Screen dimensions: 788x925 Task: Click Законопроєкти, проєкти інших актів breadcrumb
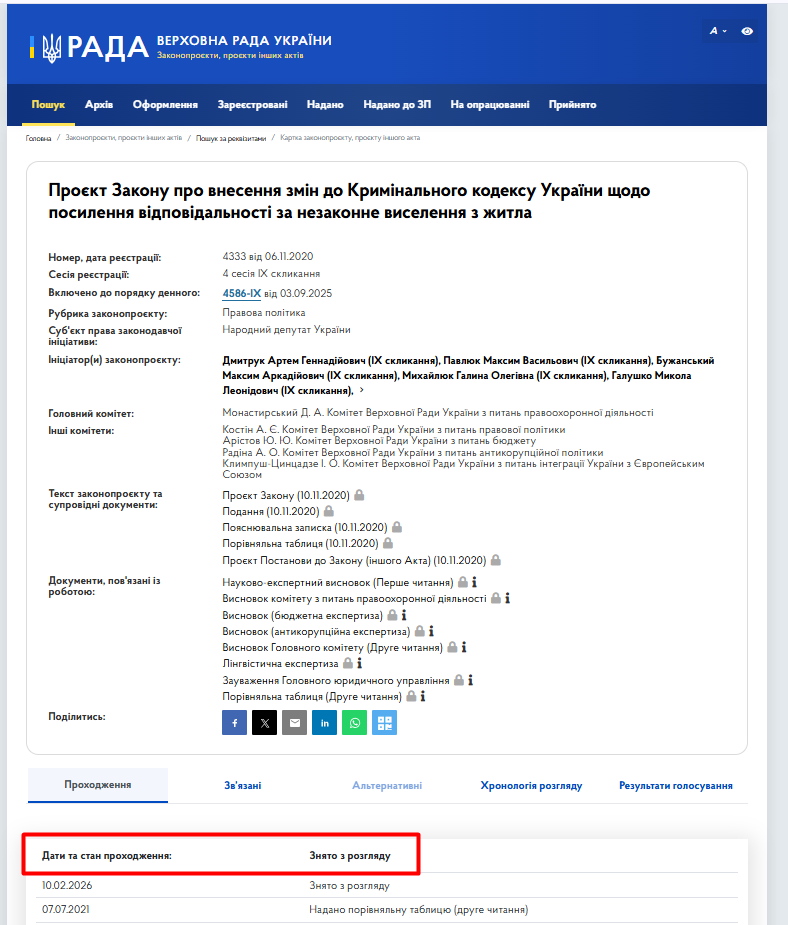click(124, 138)
